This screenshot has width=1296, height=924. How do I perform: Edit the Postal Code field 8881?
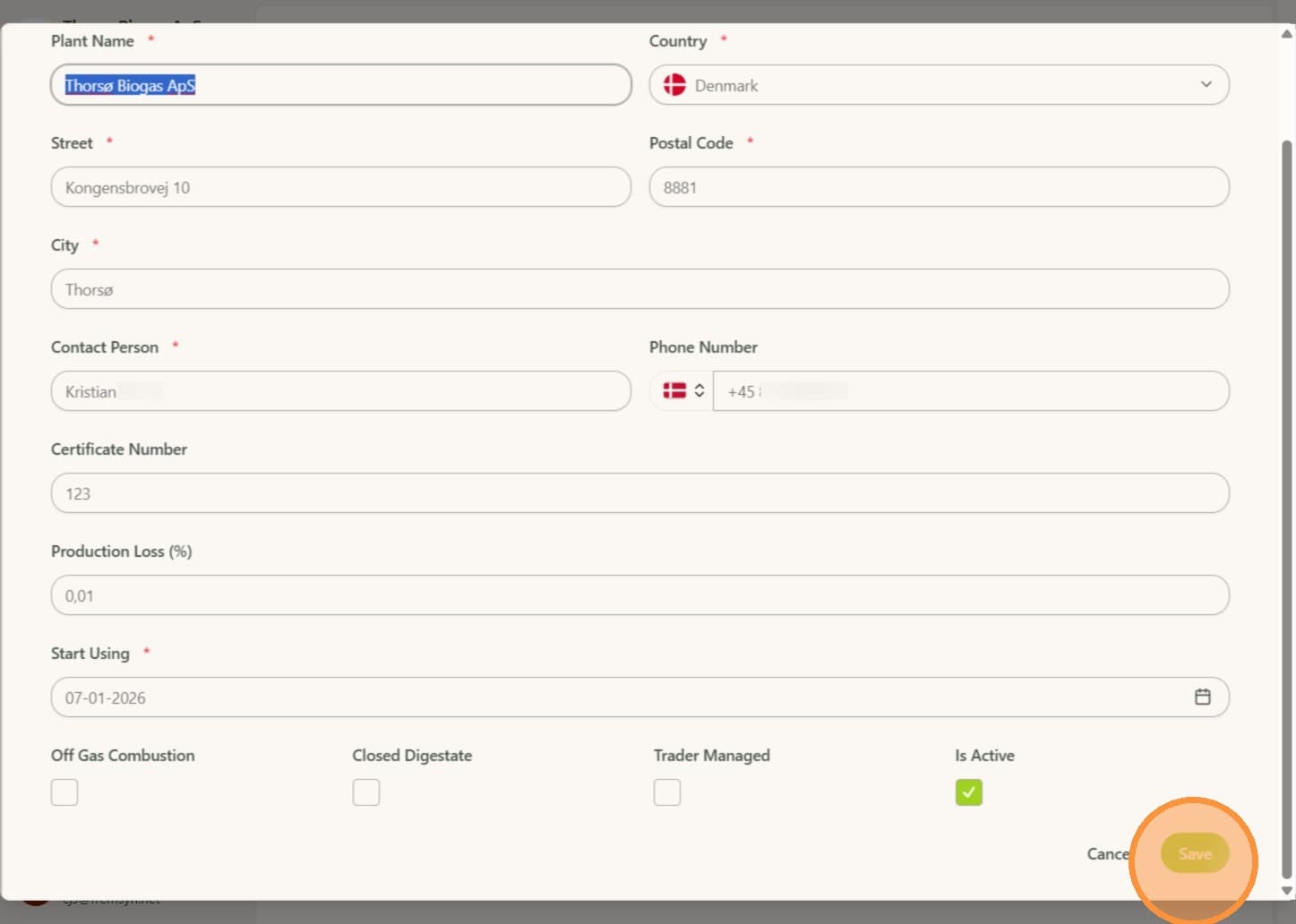click(939, 187)
